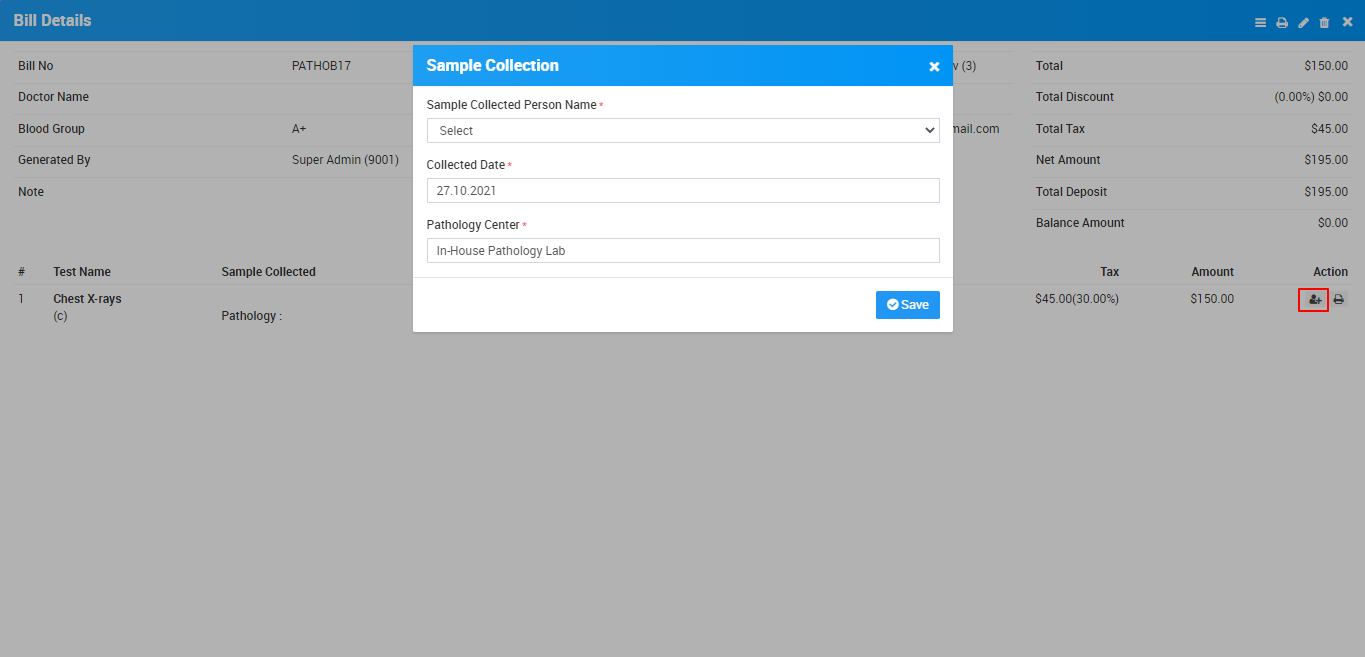Viewport: 1365px width, 657px height.
Task: Save the sample collection details
Action: pyautogui.click(x=907, y=305)
